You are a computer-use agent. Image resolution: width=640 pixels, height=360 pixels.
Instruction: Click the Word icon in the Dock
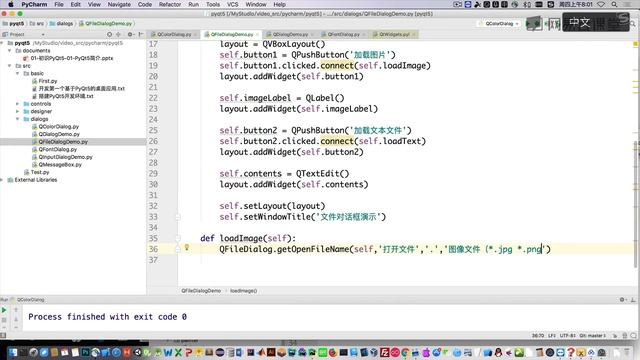(x=168, y=352)
